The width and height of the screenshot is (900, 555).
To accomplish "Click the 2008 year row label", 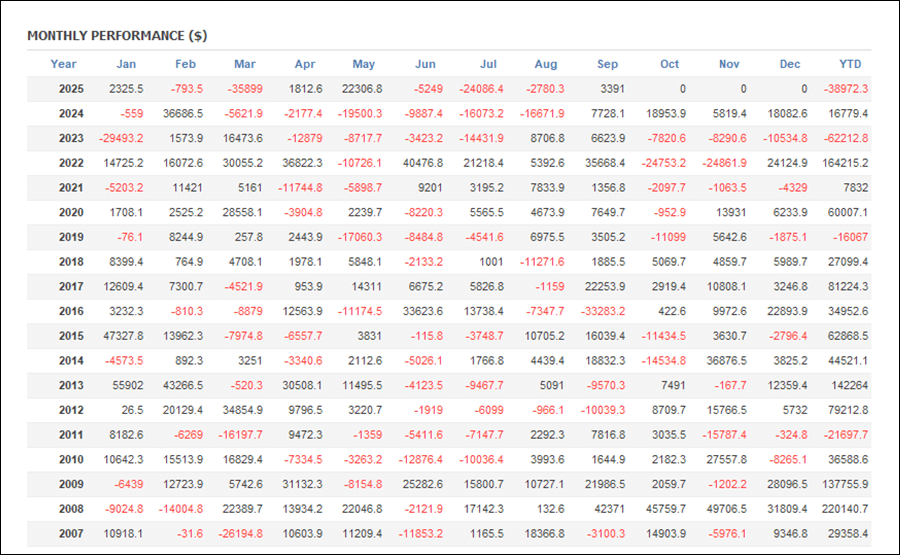I will coord(71,508).
